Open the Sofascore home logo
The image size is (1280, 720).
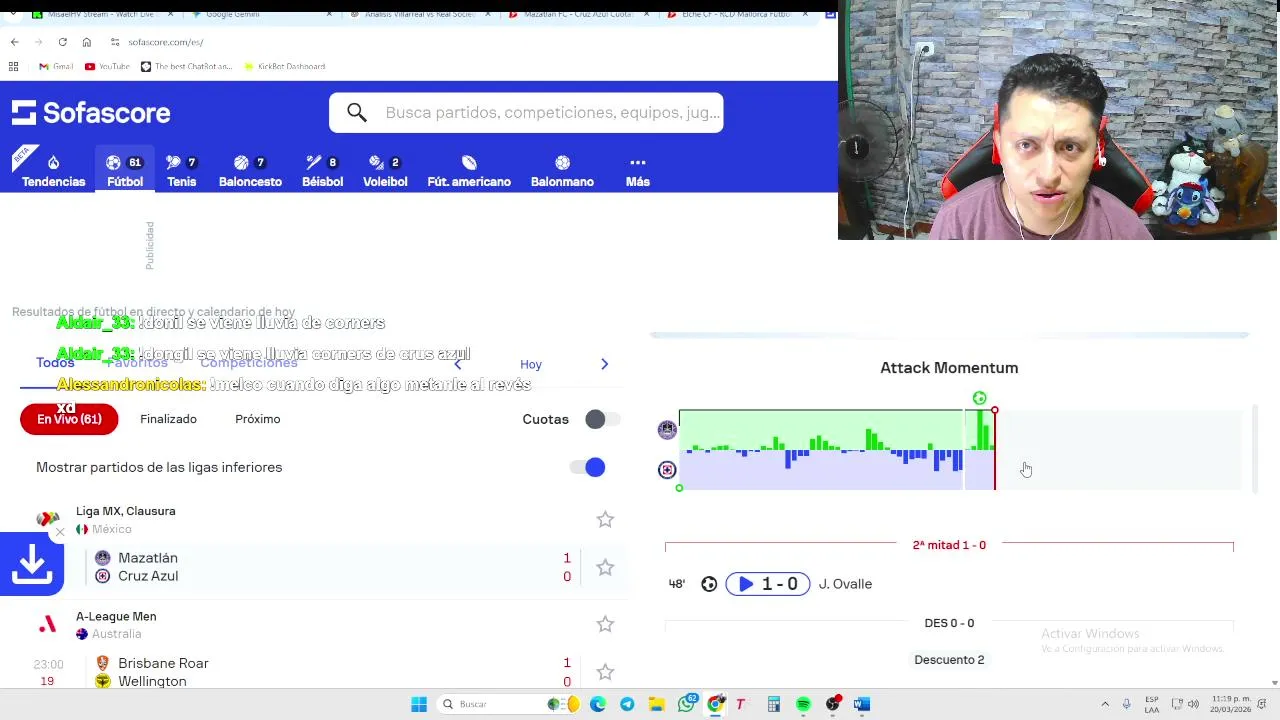[x=91, y=113]
